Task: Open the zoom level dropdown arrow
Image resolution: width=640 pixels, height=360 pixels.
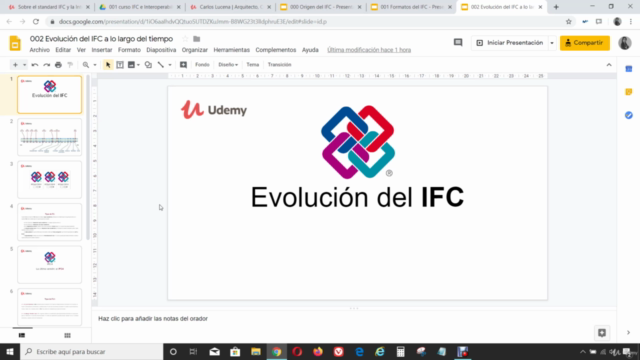Action: click(x=95, y=64)
